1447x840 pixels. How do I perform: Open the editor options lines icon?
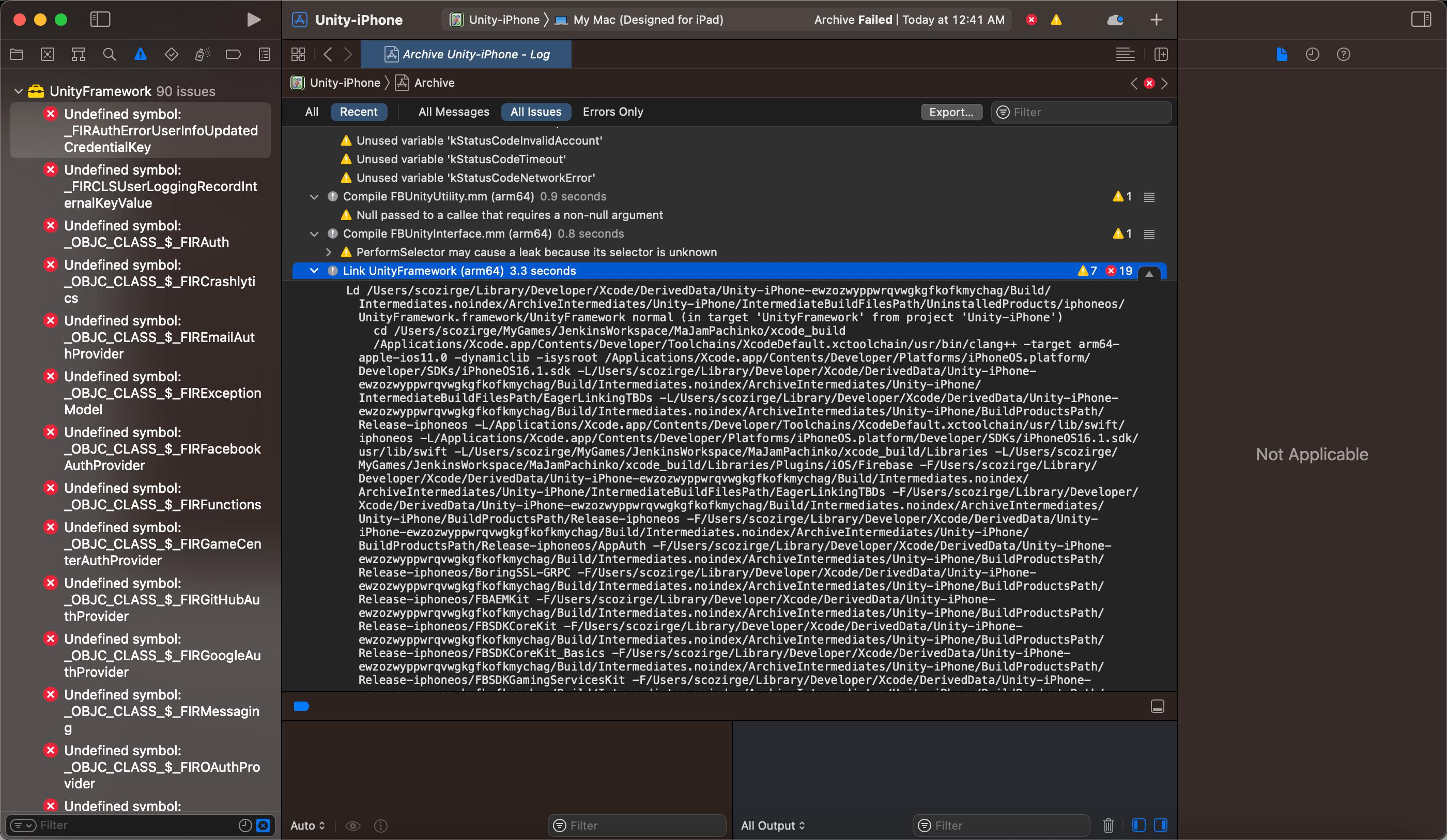[1125, 55]
